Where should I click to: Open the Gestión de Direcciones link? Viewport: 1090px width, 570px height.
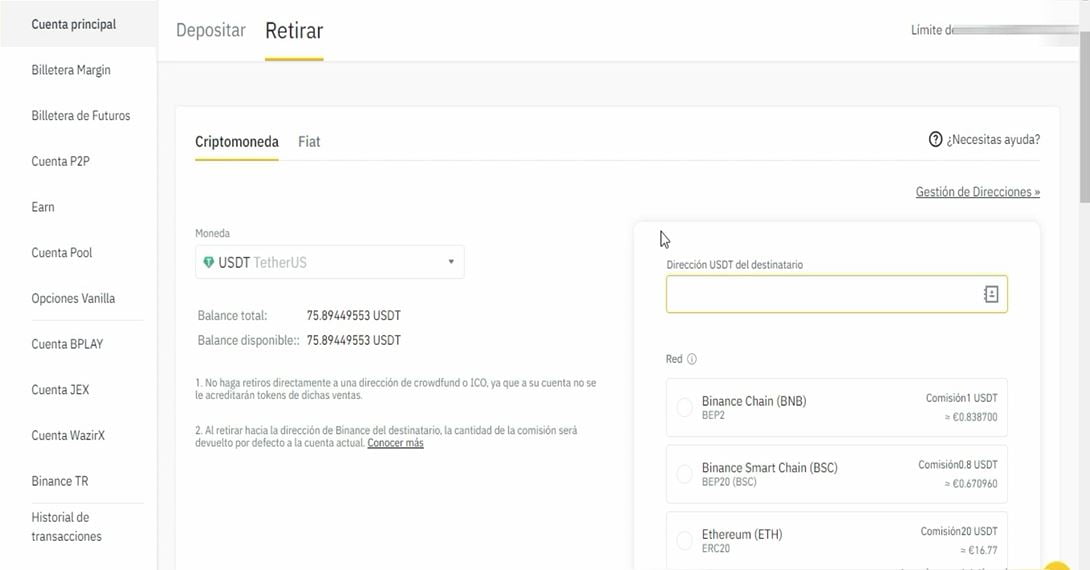click(x=977, y=192)
